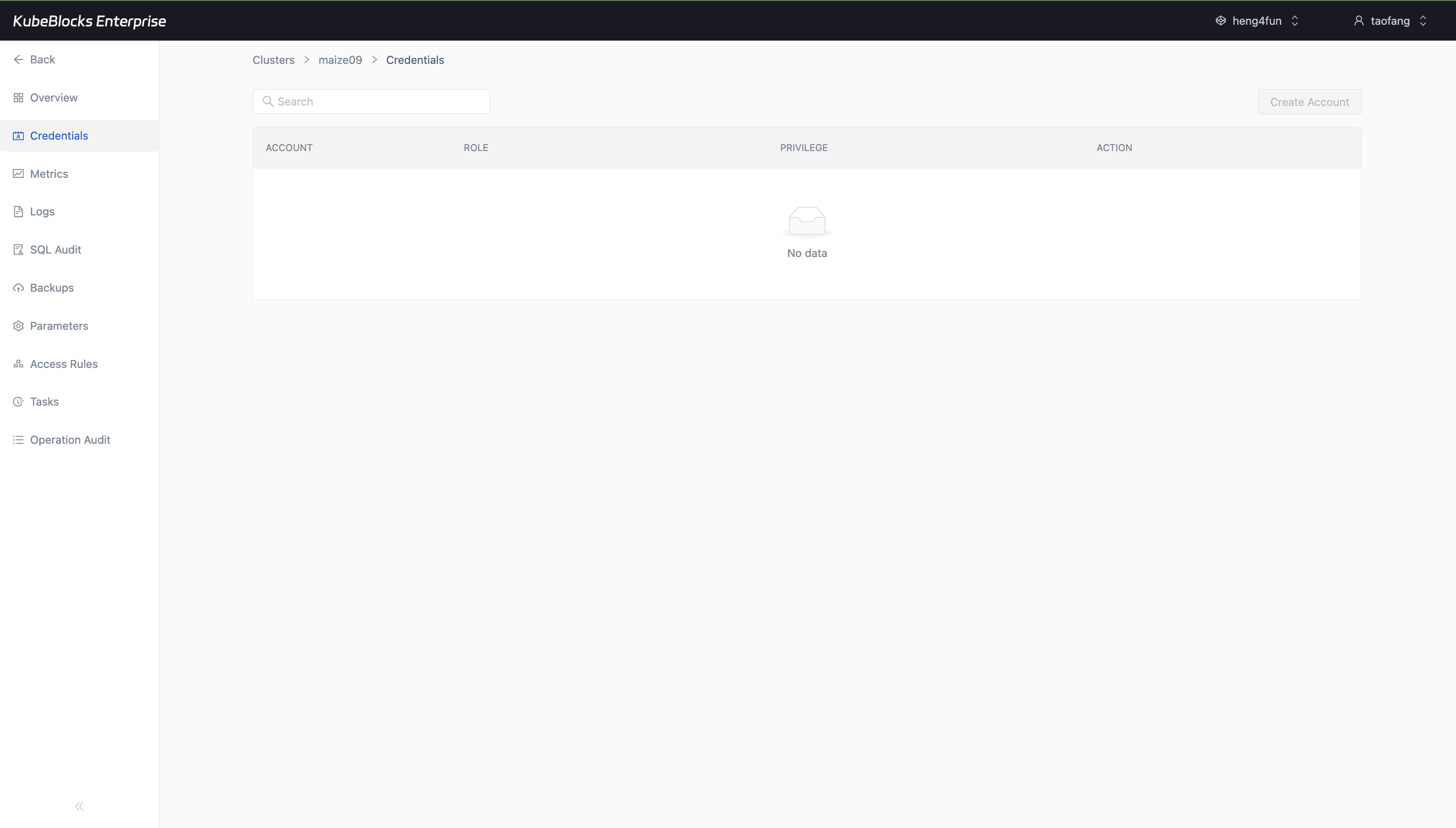1456x828 pixels.
Task: Click the Access Rules network icon
Action: [x=18, y=364]
